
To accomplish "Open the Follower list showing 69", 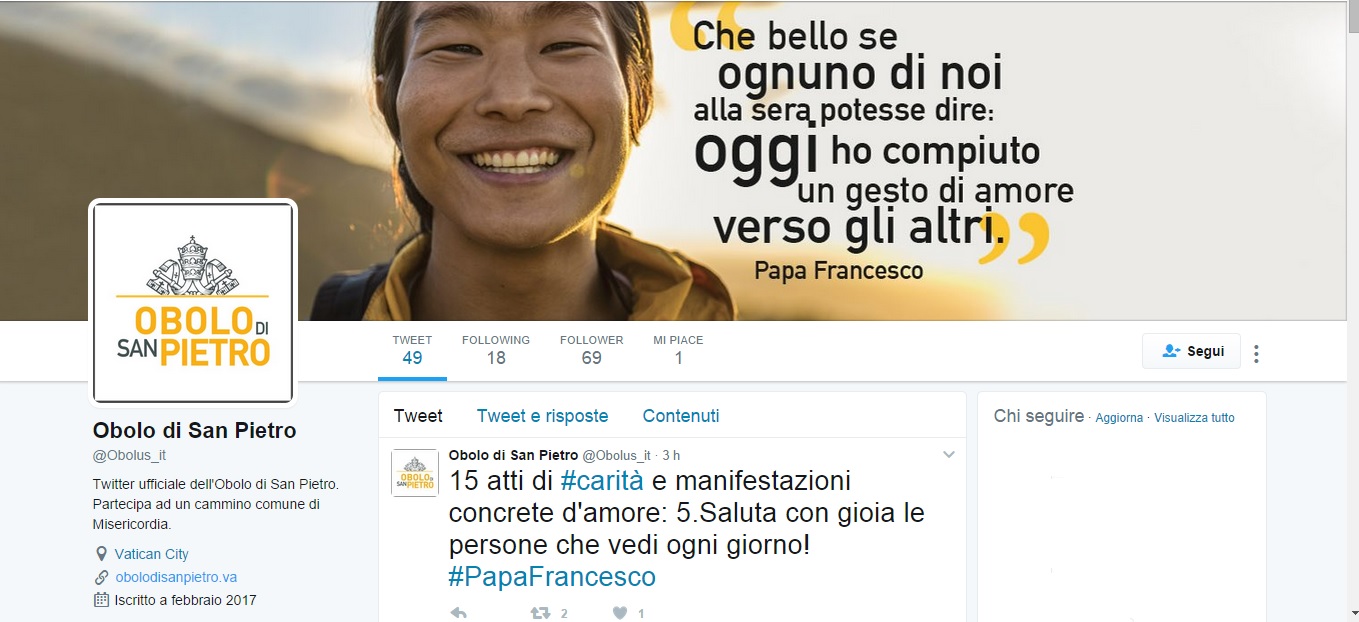I will click(x=591, y=350).
